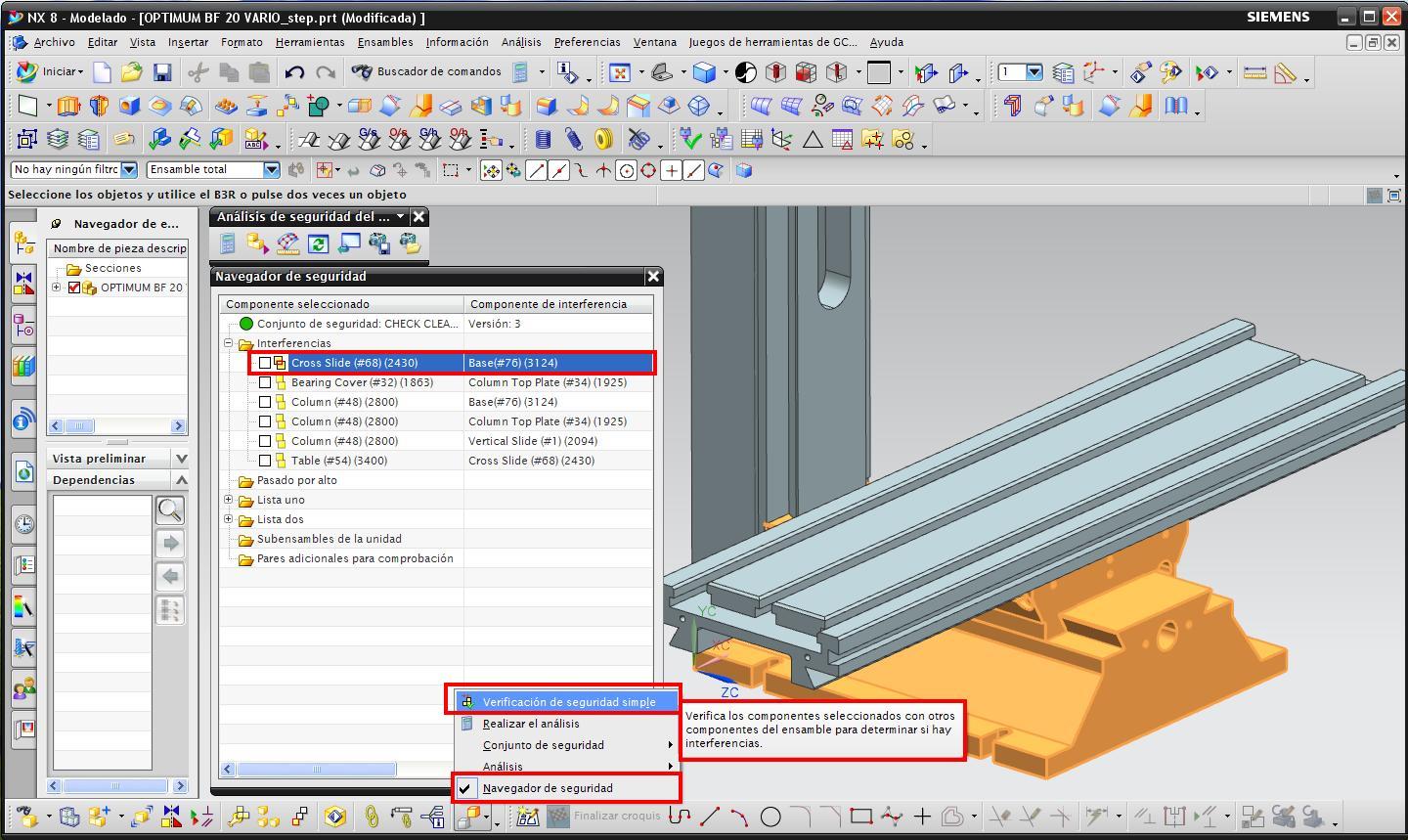
Task: Toggle checkbox for Column (#48) vs Base(#76) row
Action: pos(265,402)
